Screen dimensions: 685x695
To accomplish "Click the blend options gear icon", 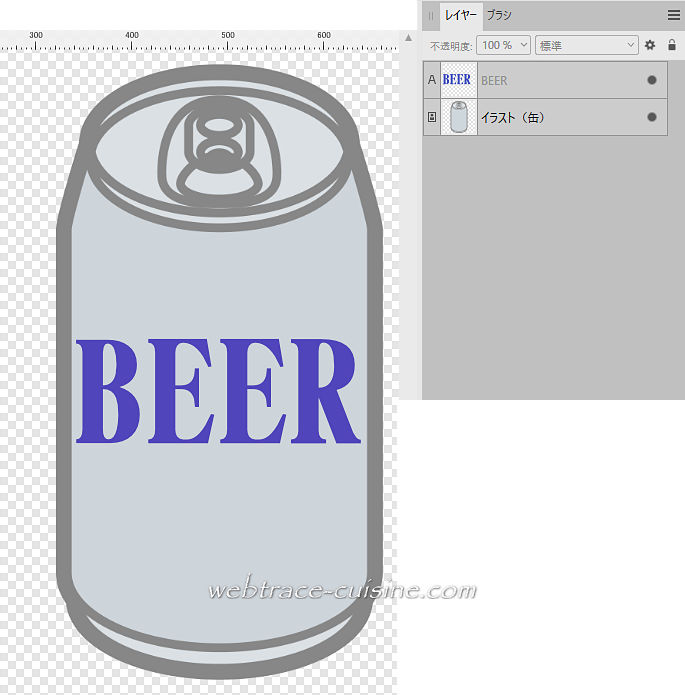I will pyautogui.click(x=650, y=45).
